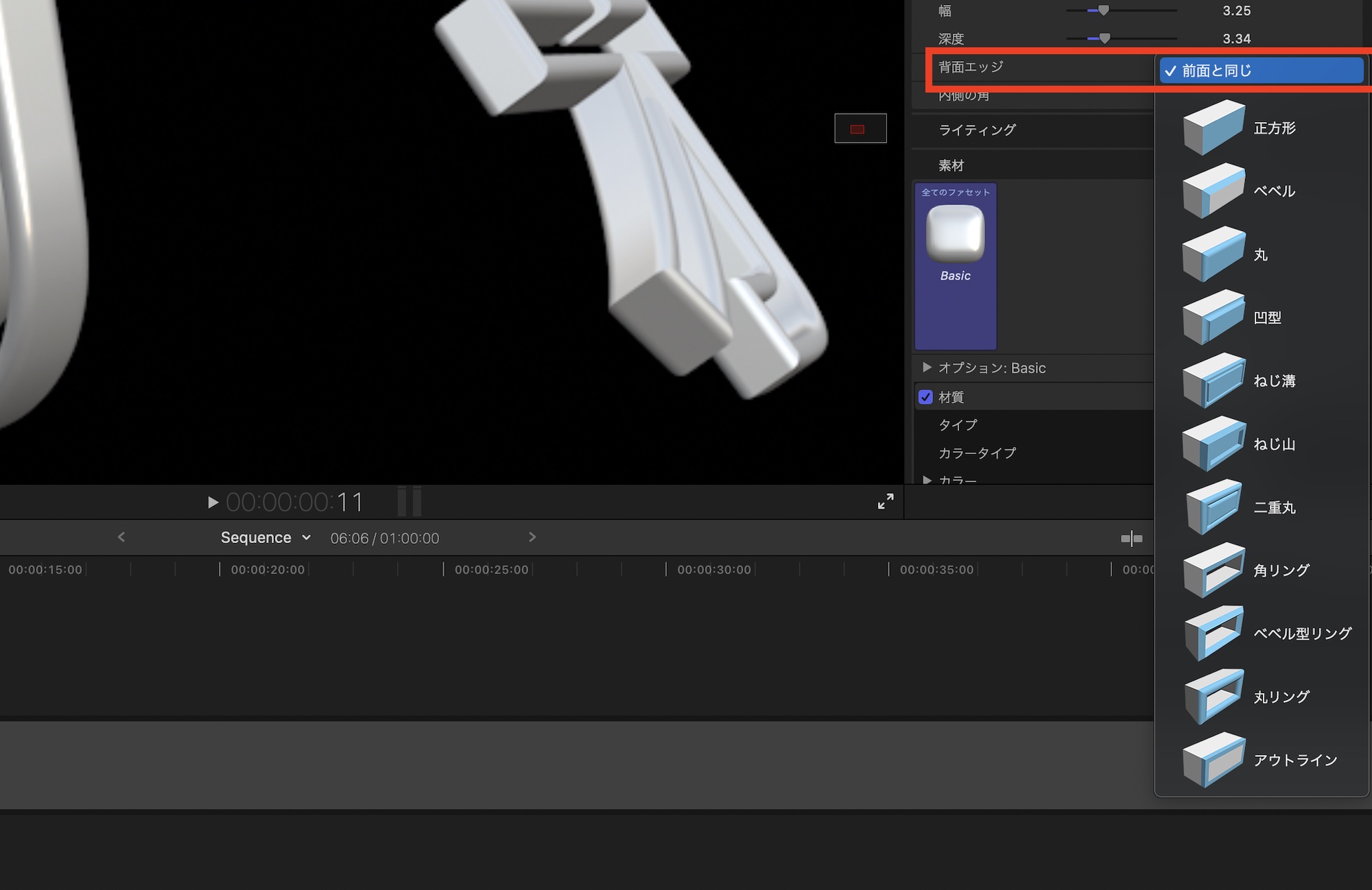
Task: Expand the カラー disclosure triangle
Action: point(927,479)
